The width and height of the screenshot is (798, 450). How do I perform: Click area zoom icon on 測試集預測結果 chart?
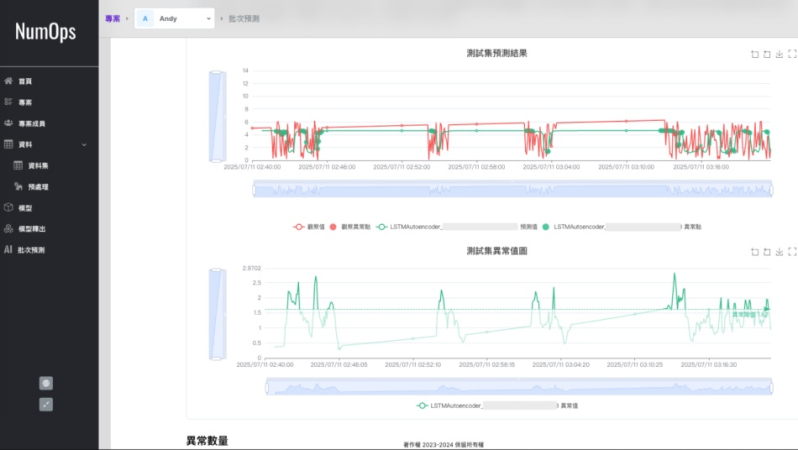tap(755, 54)
